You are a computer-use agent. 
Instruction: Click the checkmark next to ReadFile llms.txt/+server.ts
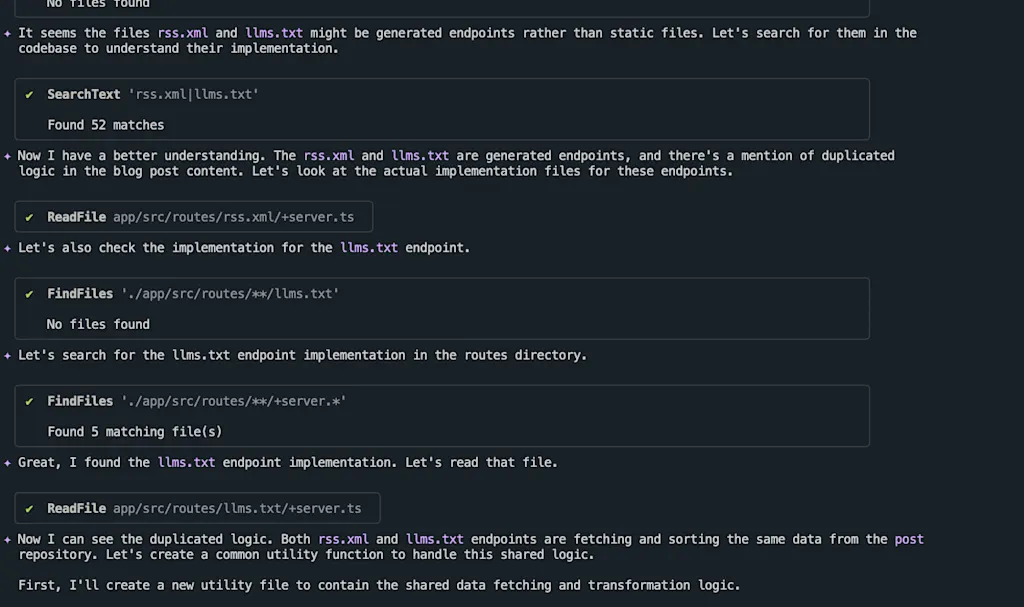pyautogui.click(x=29, y=509)
